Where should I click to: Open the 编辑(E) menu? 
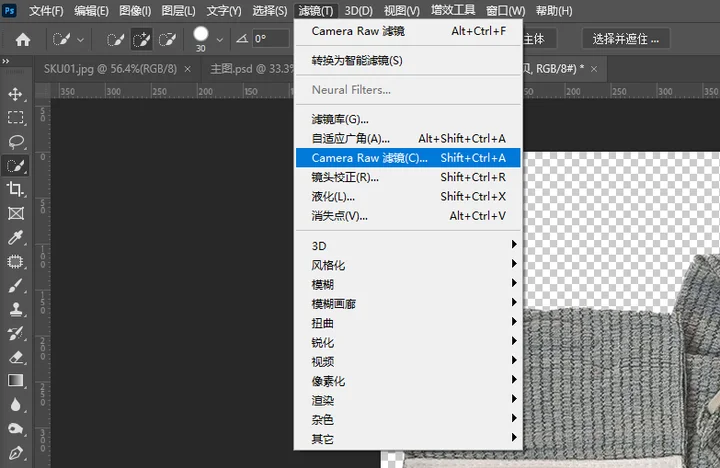[x=91, y=11]
